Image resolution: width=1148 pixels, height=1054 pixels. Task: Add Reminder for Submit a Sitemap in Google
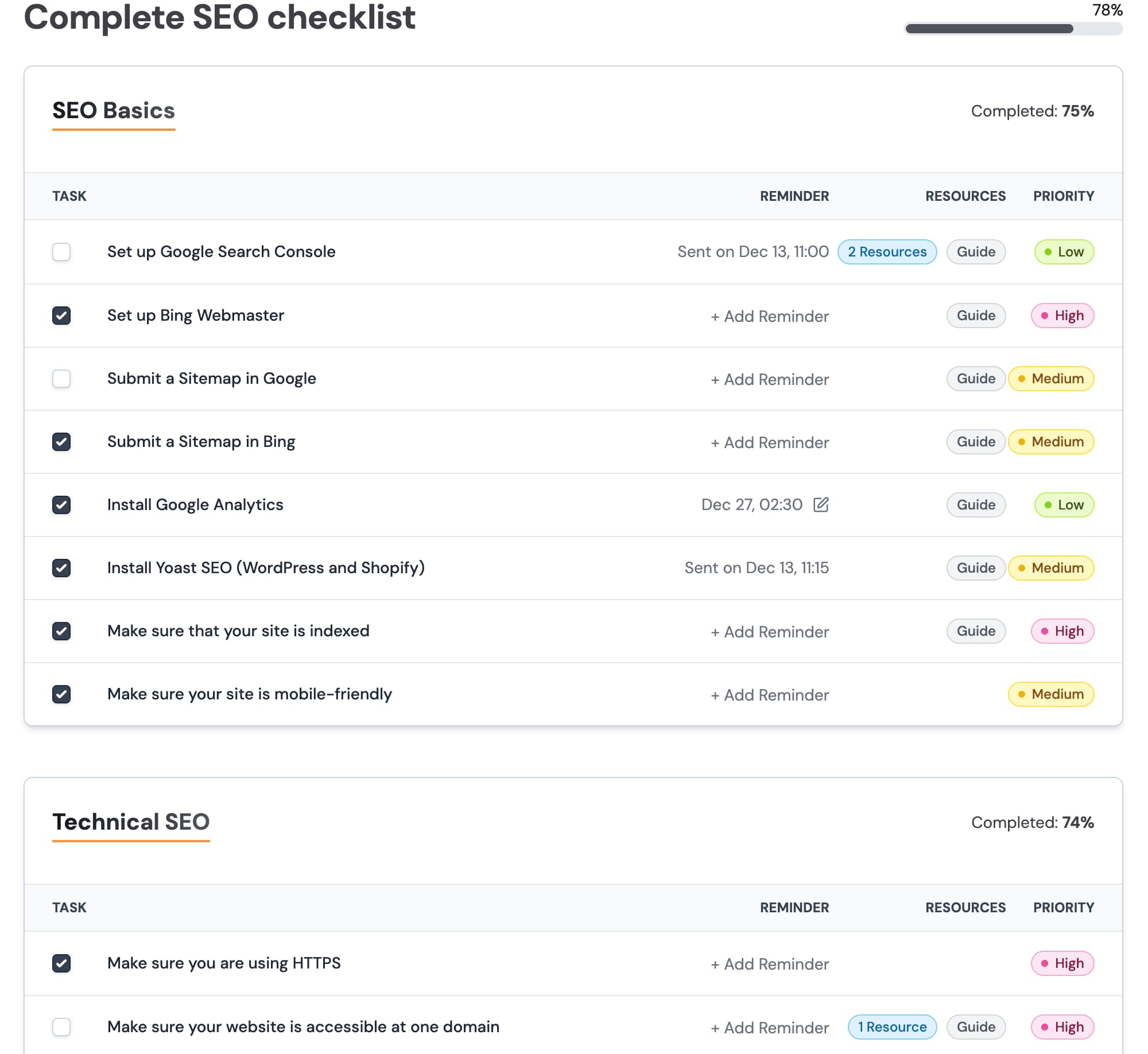click(770, 379)
